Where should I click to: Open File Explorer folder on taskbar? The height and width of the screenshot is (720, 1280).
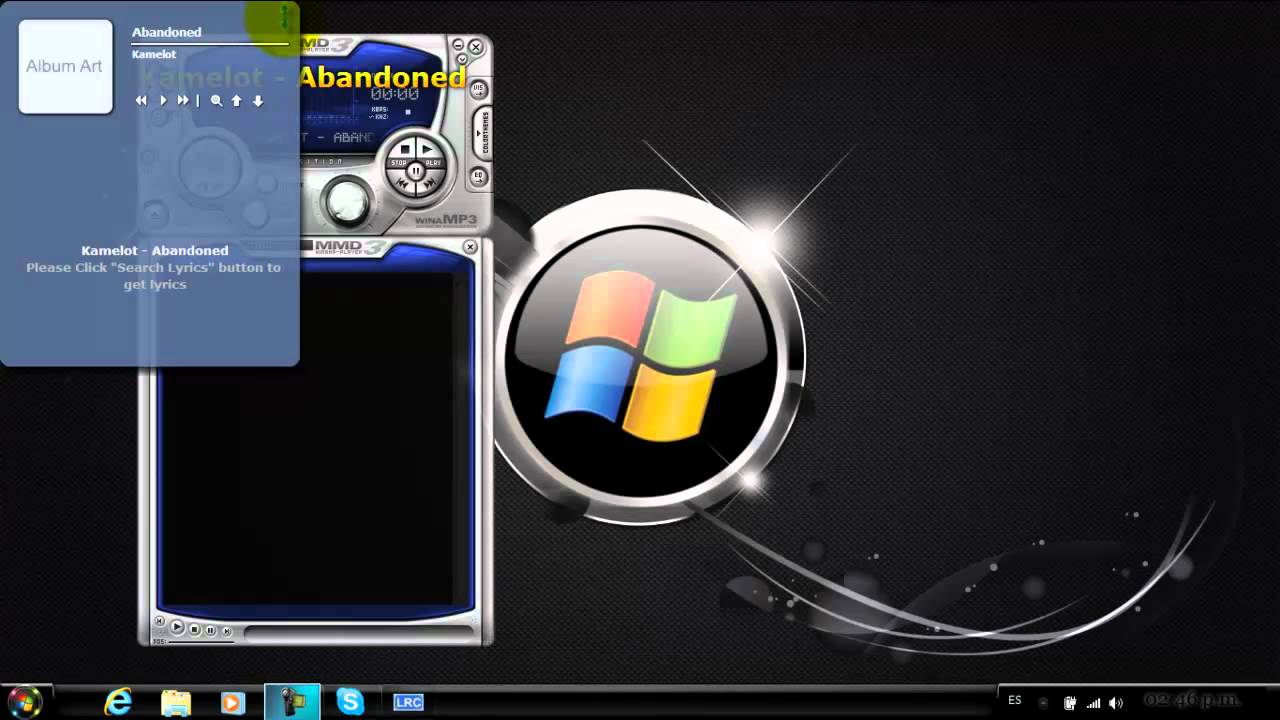point(176,702)
